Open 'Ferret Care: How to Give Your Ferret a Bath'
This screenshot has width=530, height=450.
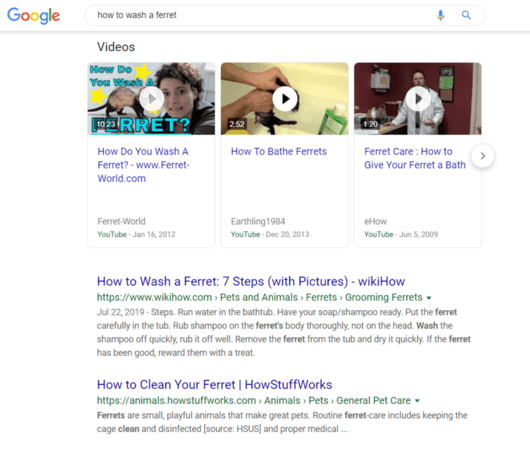tap(415, 158)
